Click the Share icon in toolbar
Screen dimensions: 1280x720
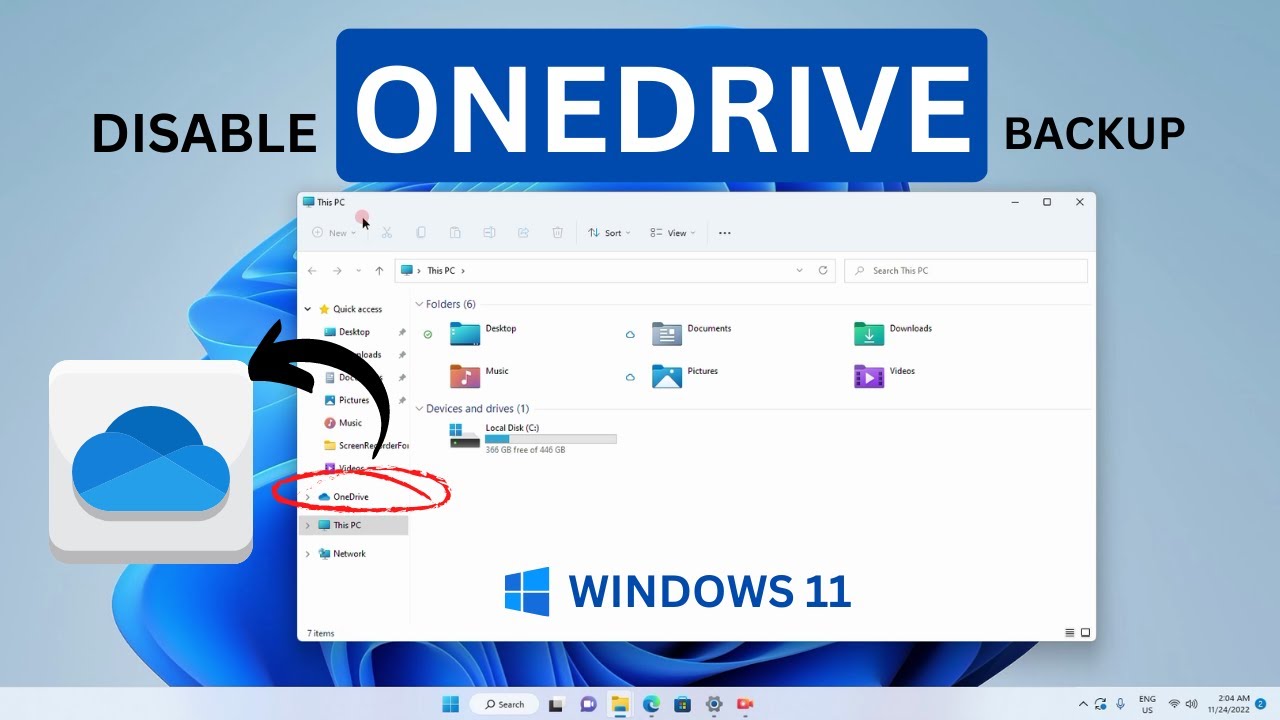coord(523,233)
